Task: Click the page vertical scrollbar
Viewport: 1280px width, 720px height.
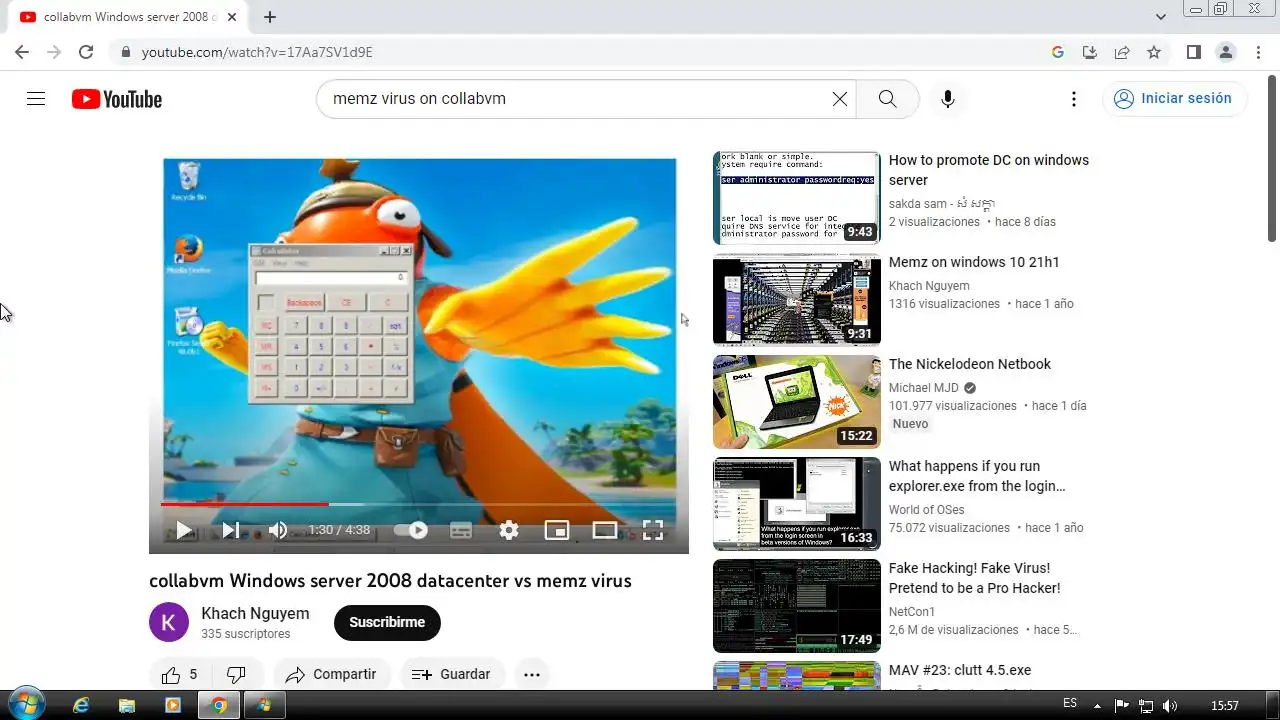Action: tap(1272, 158)
